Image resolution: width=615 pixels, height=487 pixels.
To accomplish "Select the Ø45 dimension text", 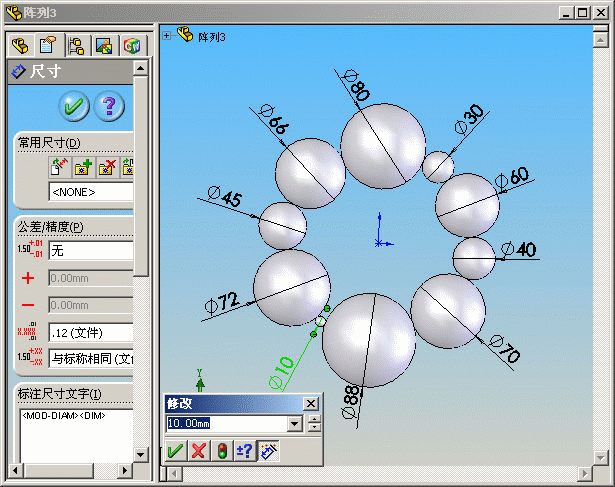I will click(225, 197).
